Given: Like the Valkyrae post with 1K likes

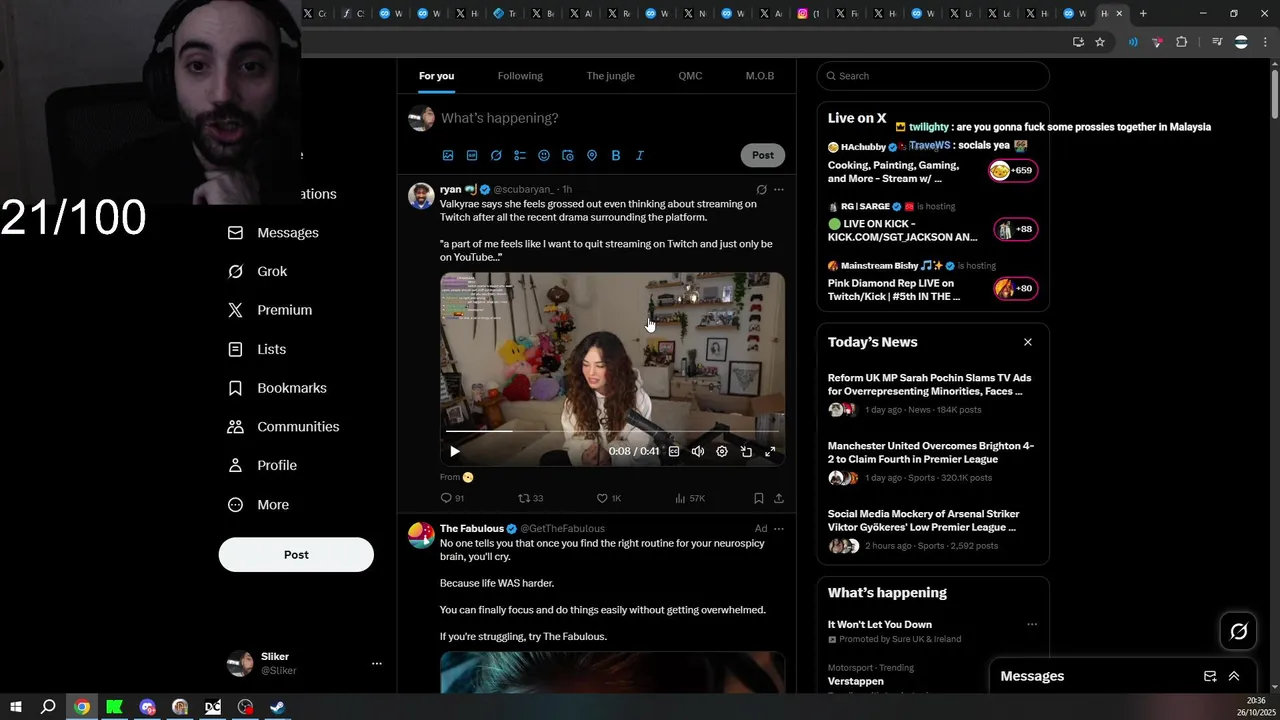Looking at the screenshot, I should click(608, 498).
